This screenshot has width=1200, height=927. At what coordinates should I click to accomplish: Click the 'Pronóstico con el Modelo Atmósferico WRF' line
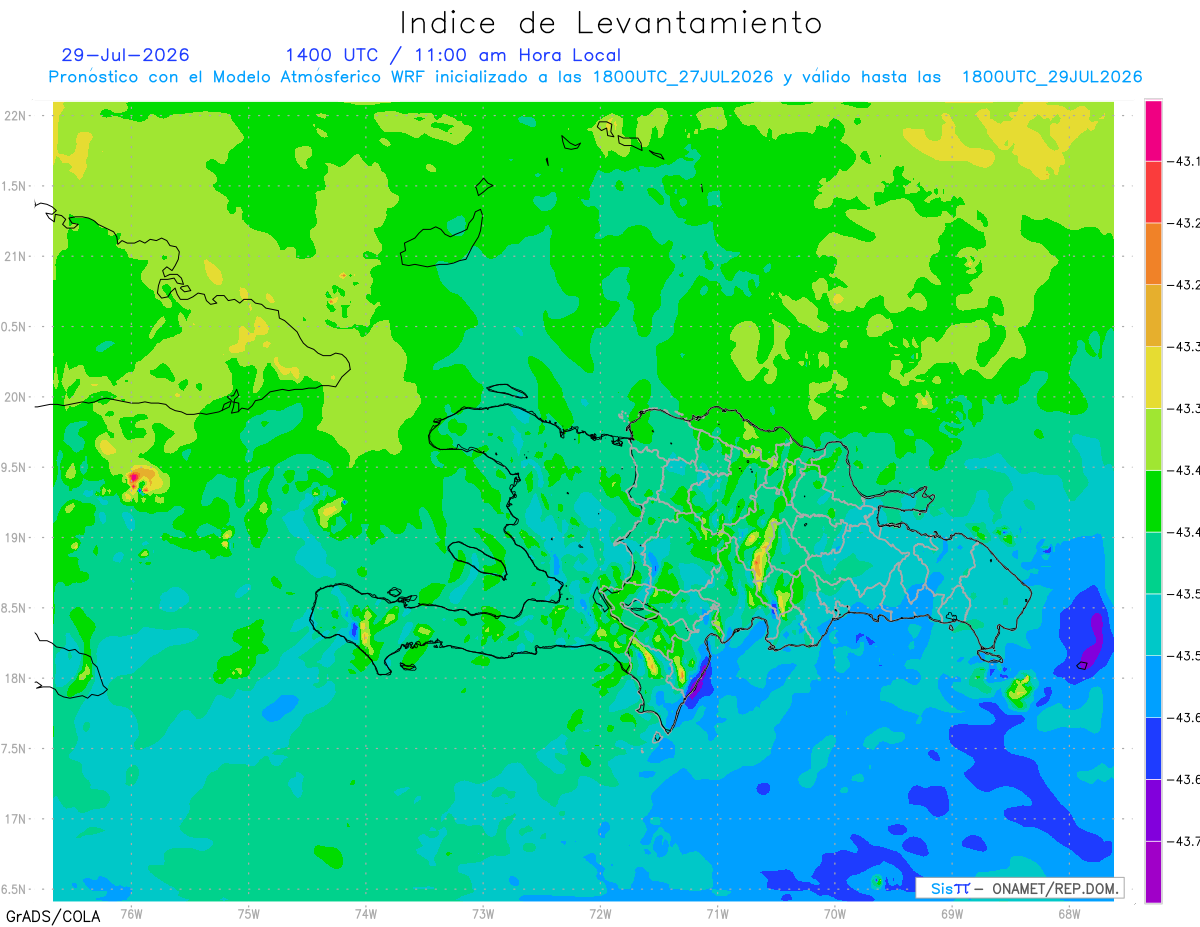[596, 77]
